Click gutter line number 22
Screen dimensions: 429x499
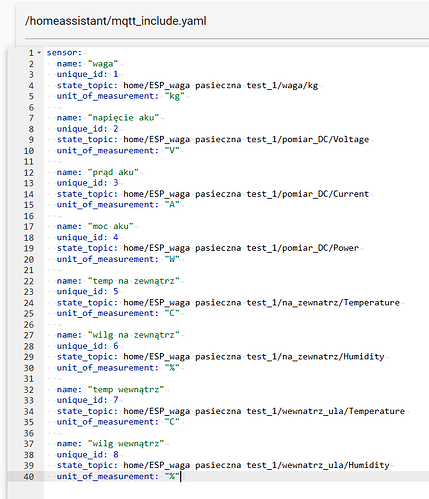pyautogui.click(x=29, y=281)
